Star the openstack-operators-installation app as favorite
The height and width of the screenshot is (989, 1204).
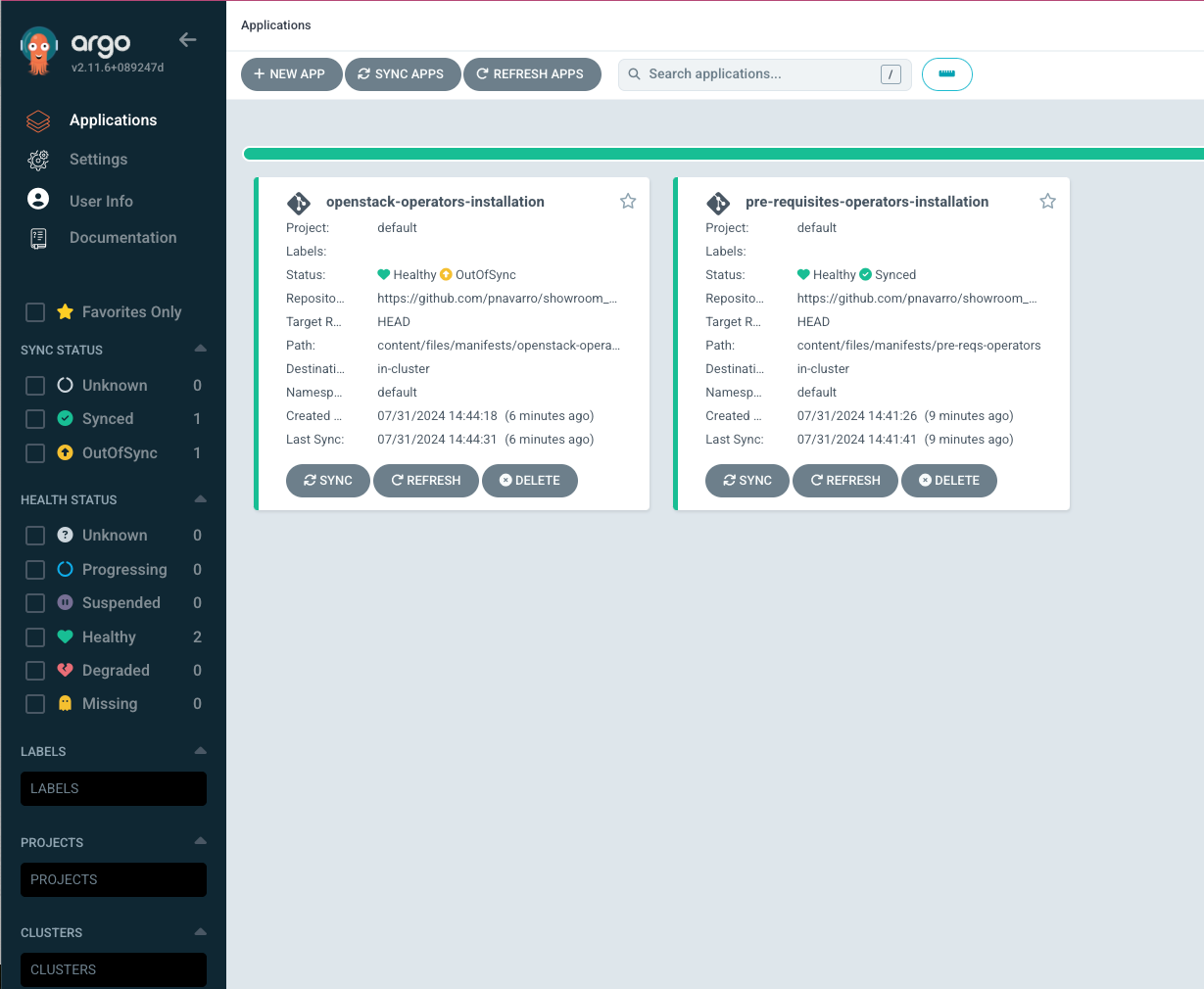tap(628, 202)
